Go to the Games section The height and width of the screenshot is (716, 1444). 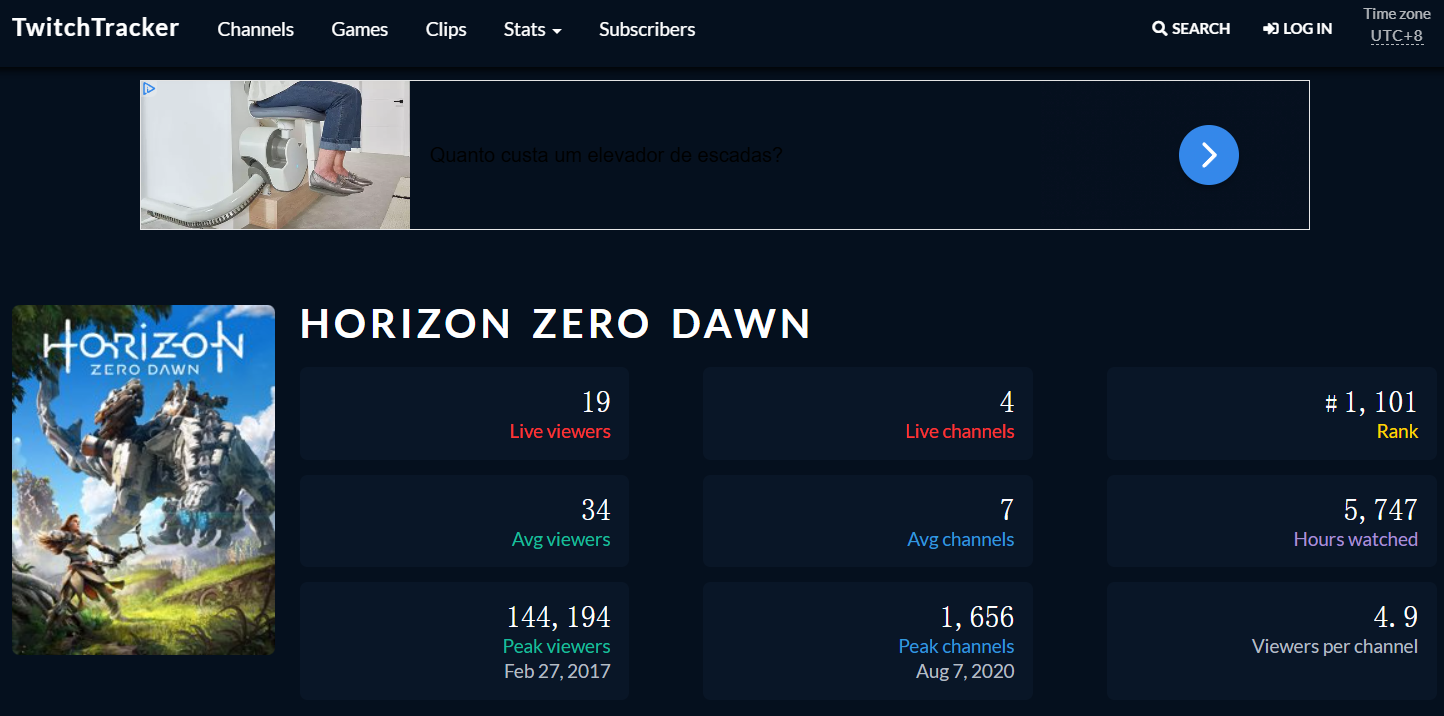(359, 30)
